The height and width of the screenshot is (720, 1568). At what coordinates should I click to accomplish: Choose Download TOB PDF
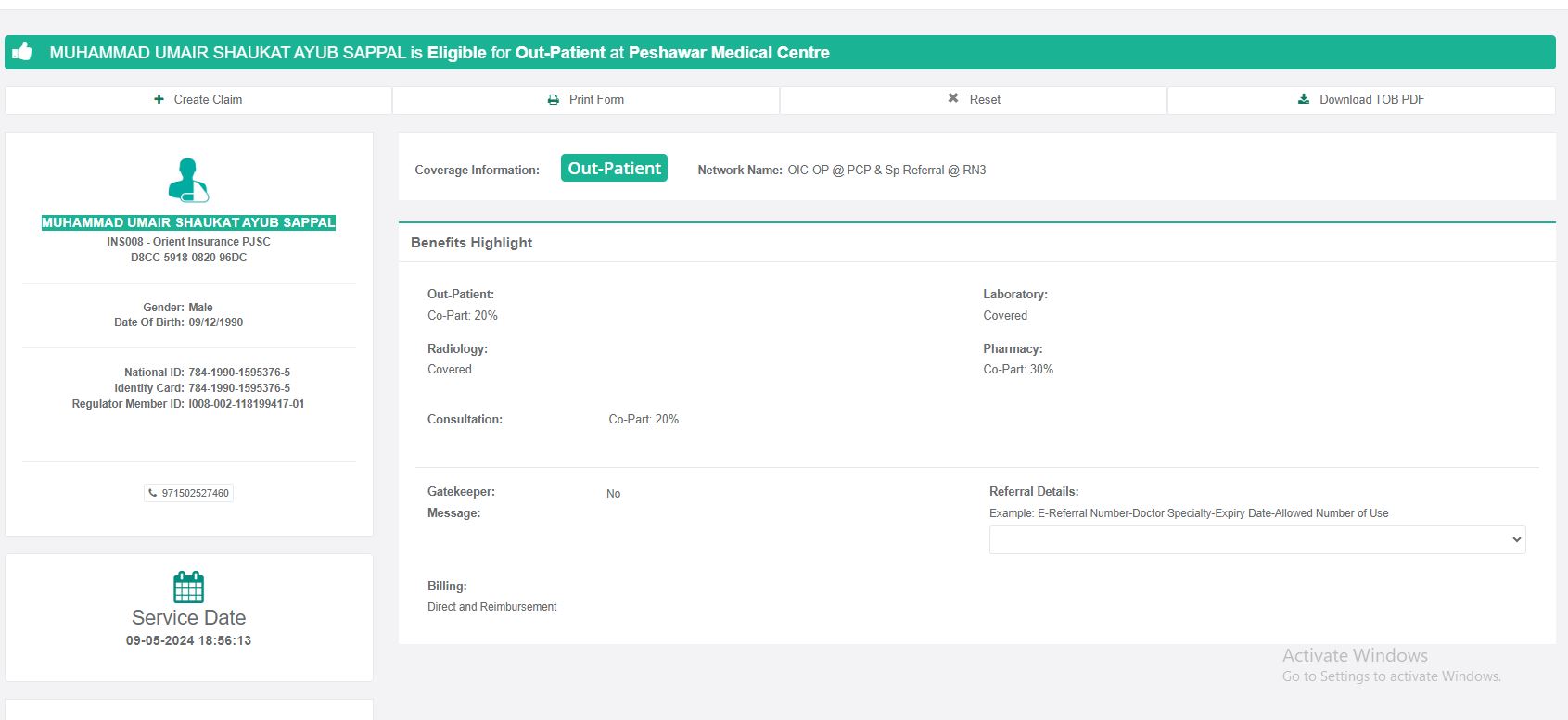pos(1361,100)
